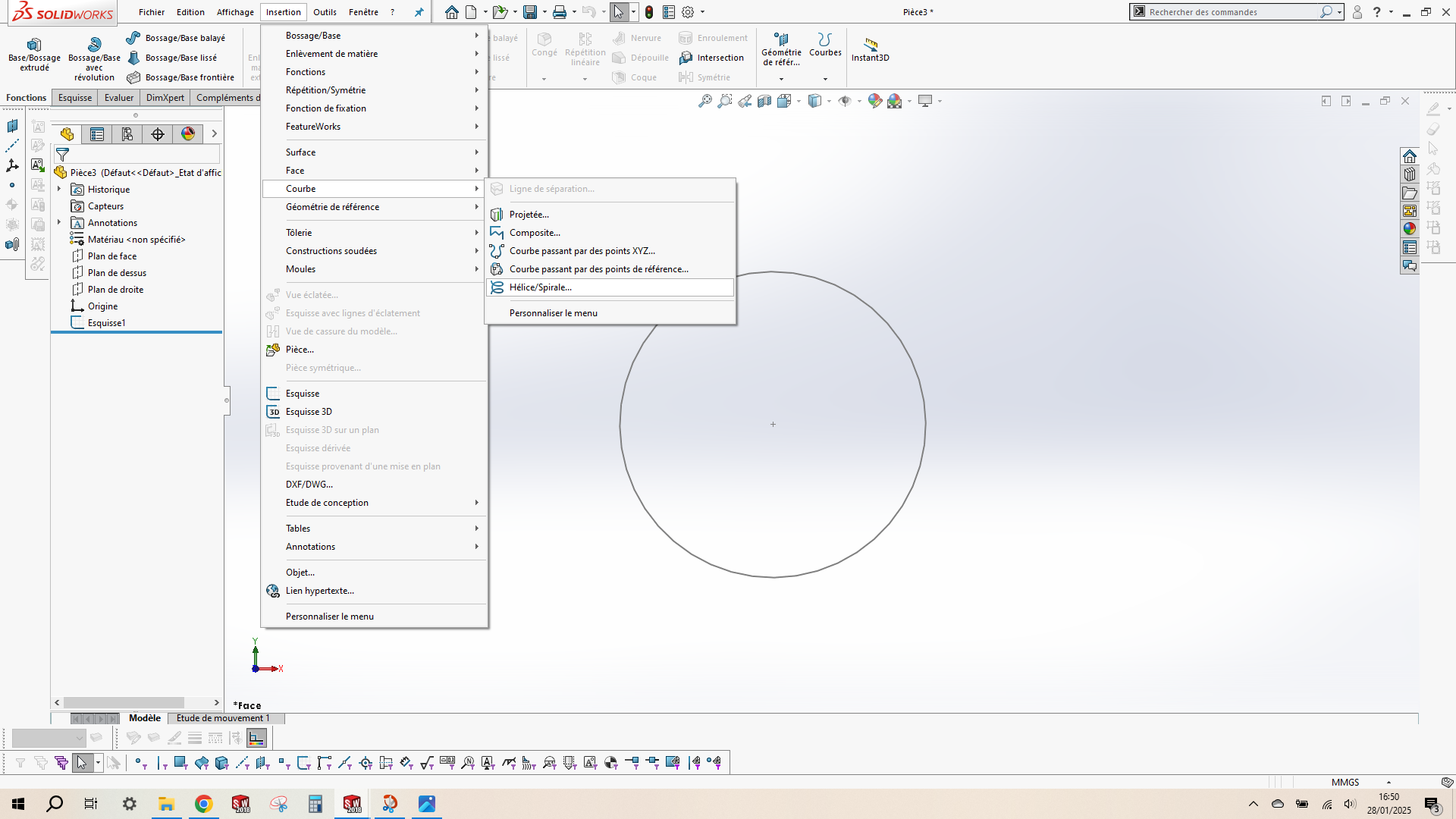Open the Courbes dropdown arrow

click(825, 79)
